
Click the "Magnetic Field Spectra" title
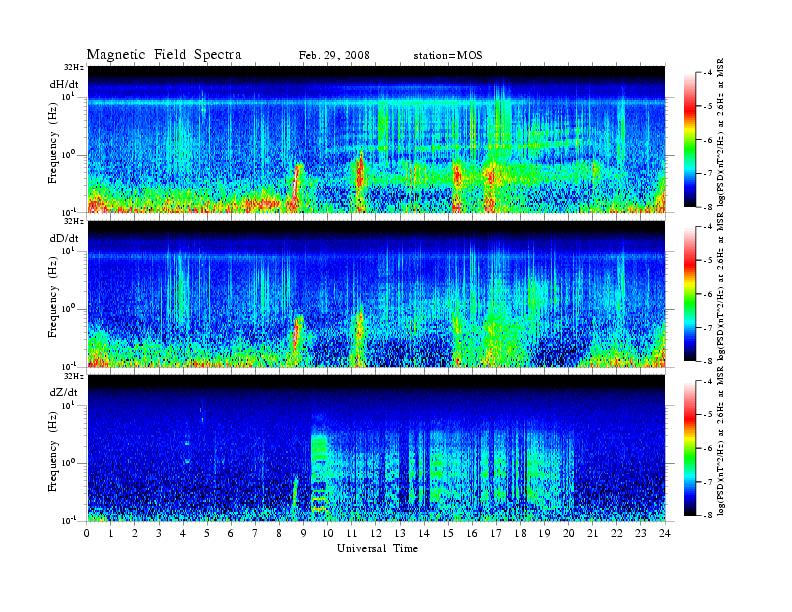coord(164,55)
